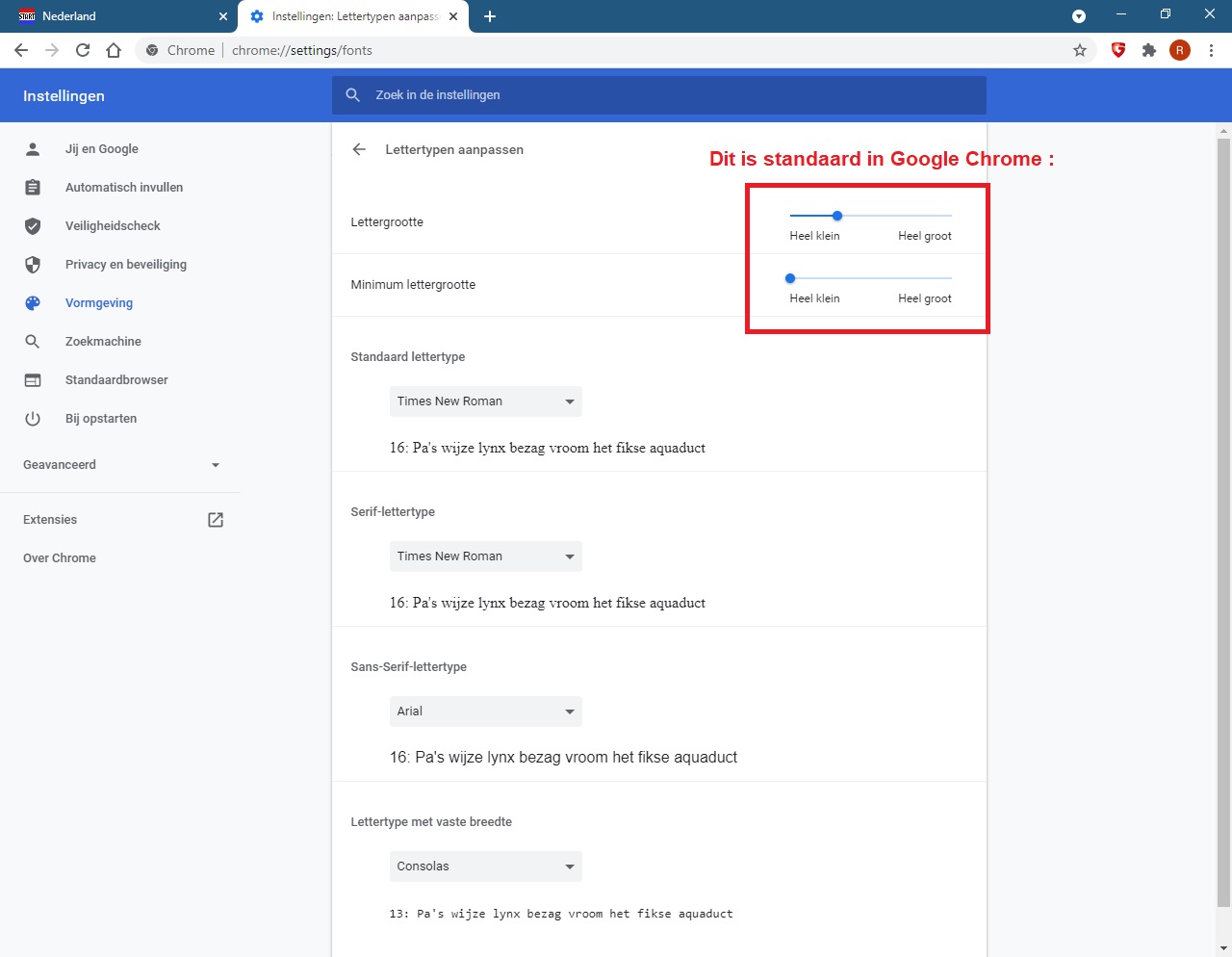Open the Extensions puzzle icon
Viewport: 1232px width, 957px height.
click(x=1149, y=50)
